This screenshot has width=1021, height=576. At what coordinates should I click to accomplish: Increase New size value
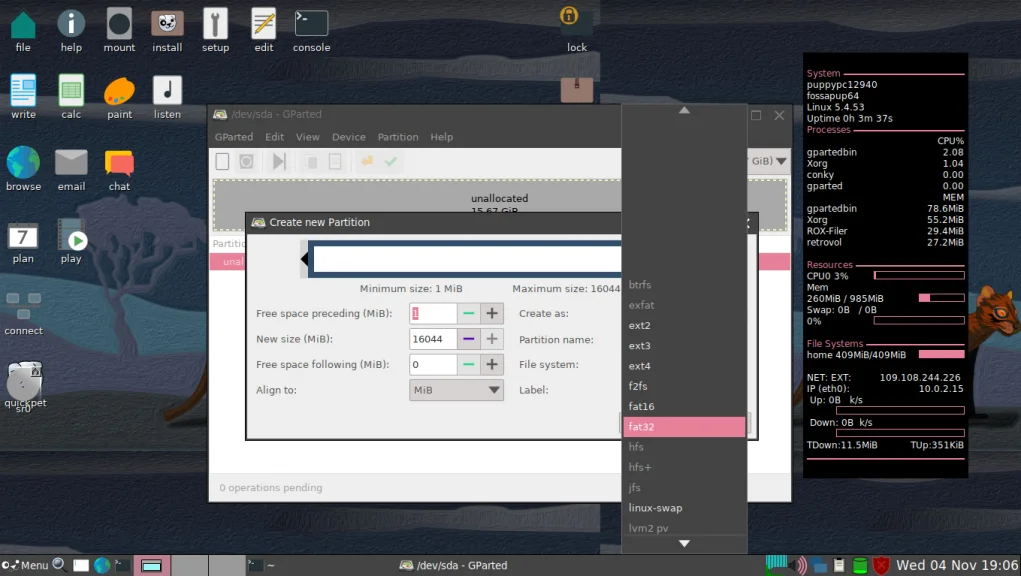(x=492, y=338)
